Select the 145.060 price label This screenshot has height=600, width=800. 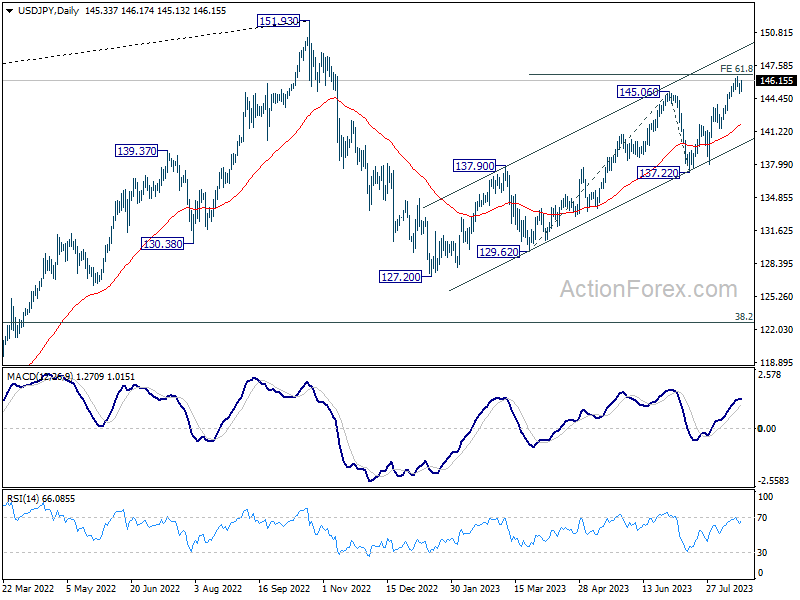click(638, 92)
